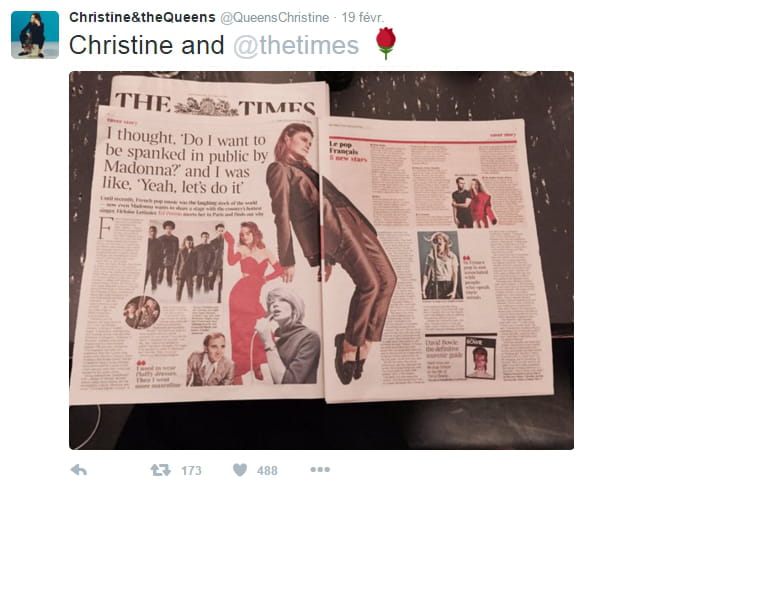Image resolution: width=768 pixels, height=614 pixels.
Task: View the 173 retweet count
Action: point(191,471)
